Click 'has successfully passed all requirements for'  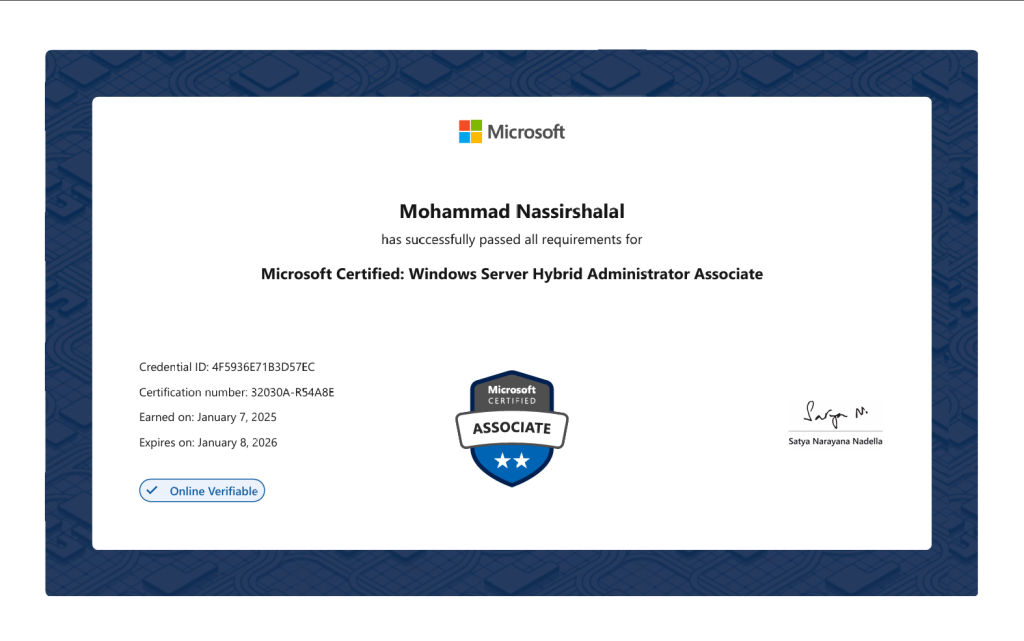tap(512, 240)
